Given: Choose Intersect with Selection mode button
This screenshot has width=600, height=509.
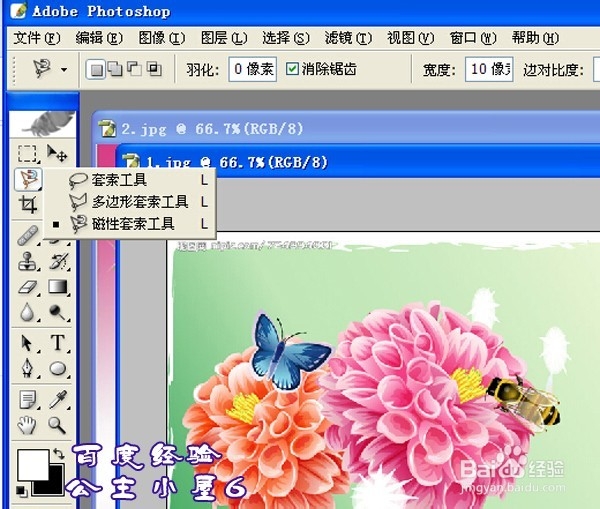Looking at the screenshot, I should [x=154, y=69].
